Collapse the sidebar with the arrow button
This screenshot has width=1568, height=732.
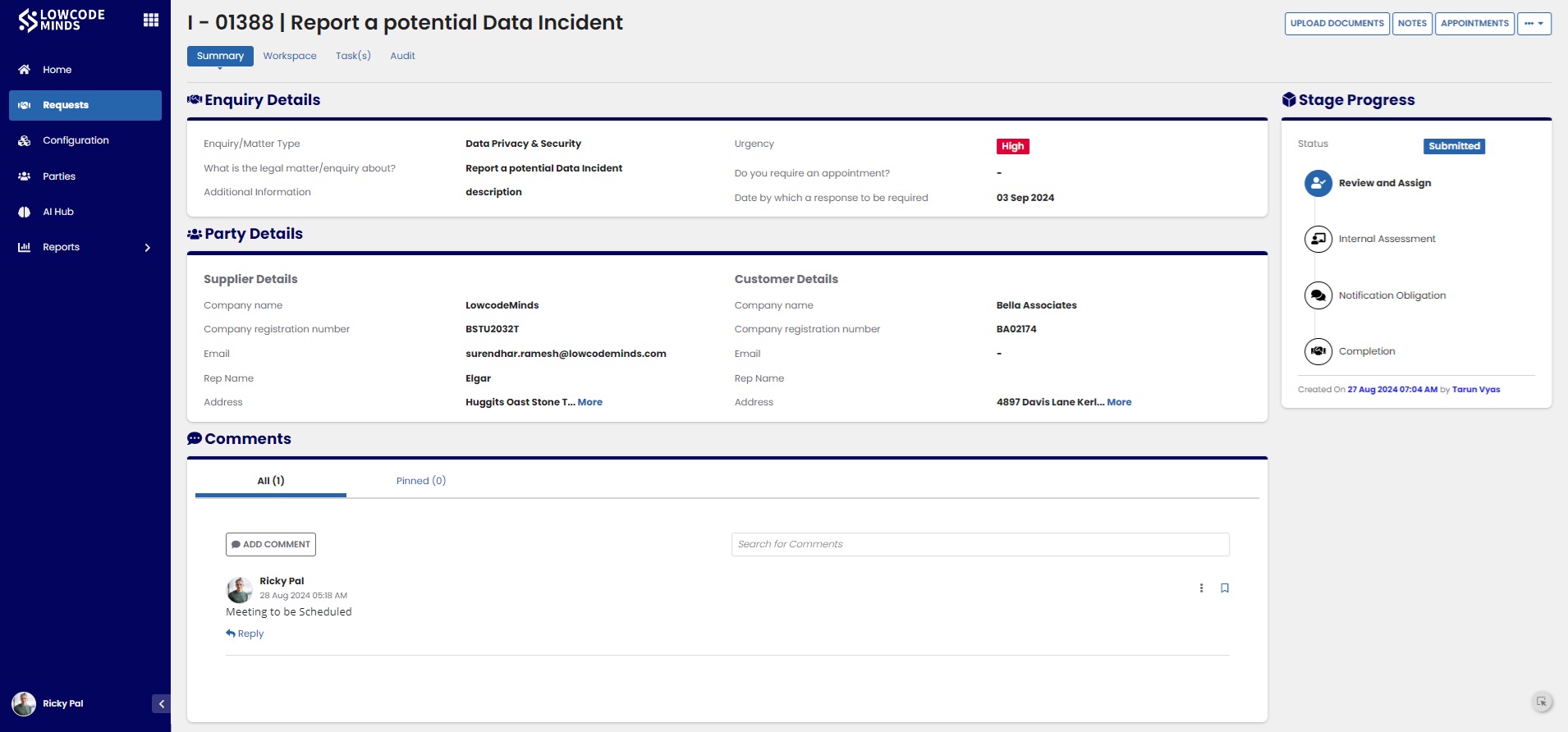coord(161,703)
